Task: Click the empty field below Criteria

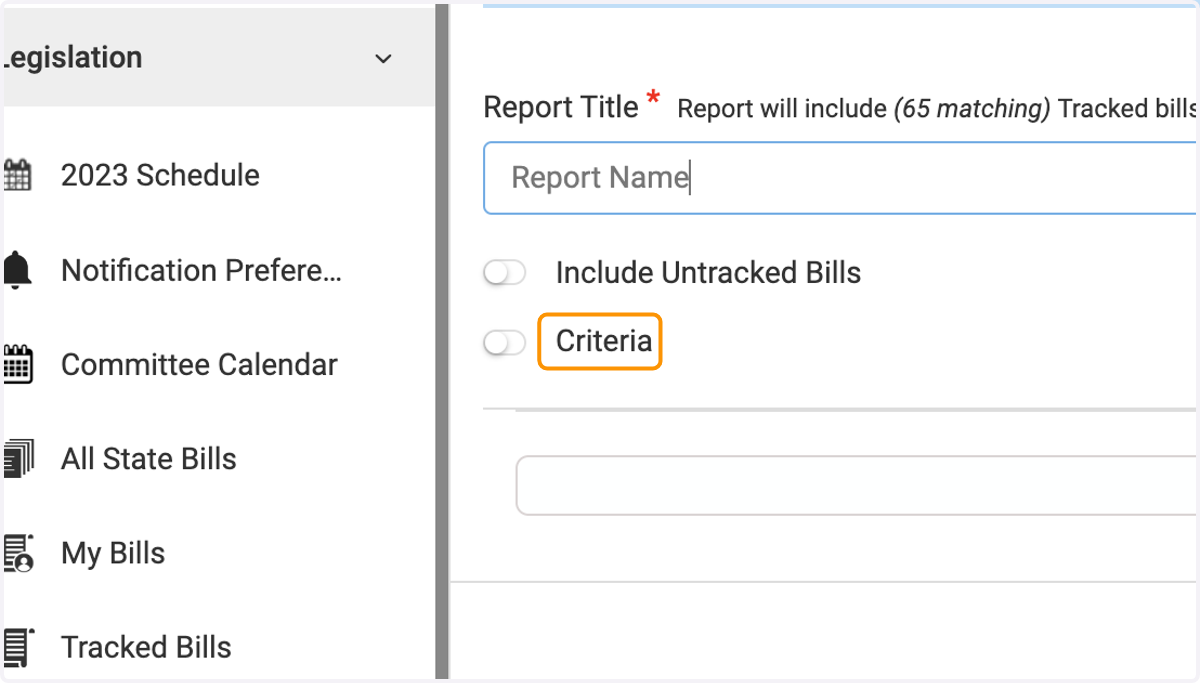Action: pos(856,485)
